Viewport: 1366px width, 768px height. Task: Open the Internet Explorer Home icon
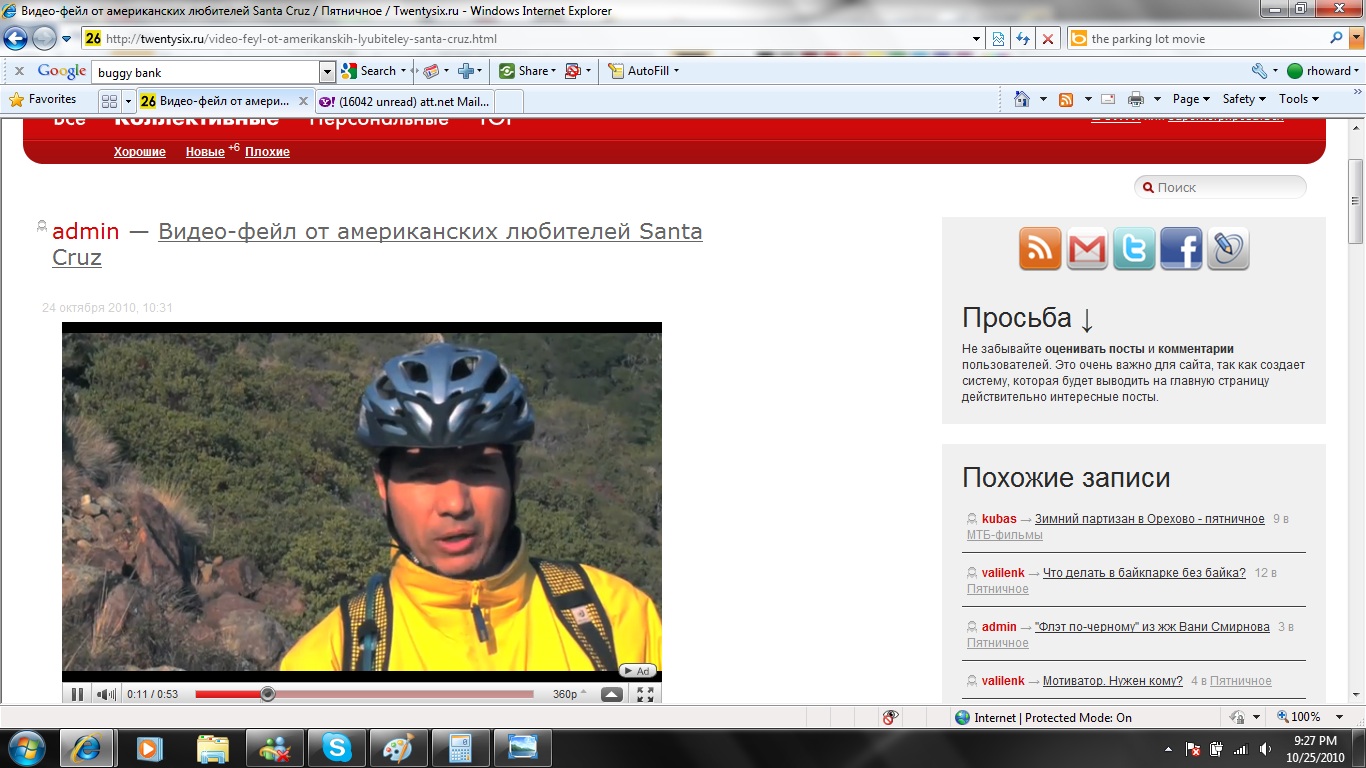point(1022,99)
